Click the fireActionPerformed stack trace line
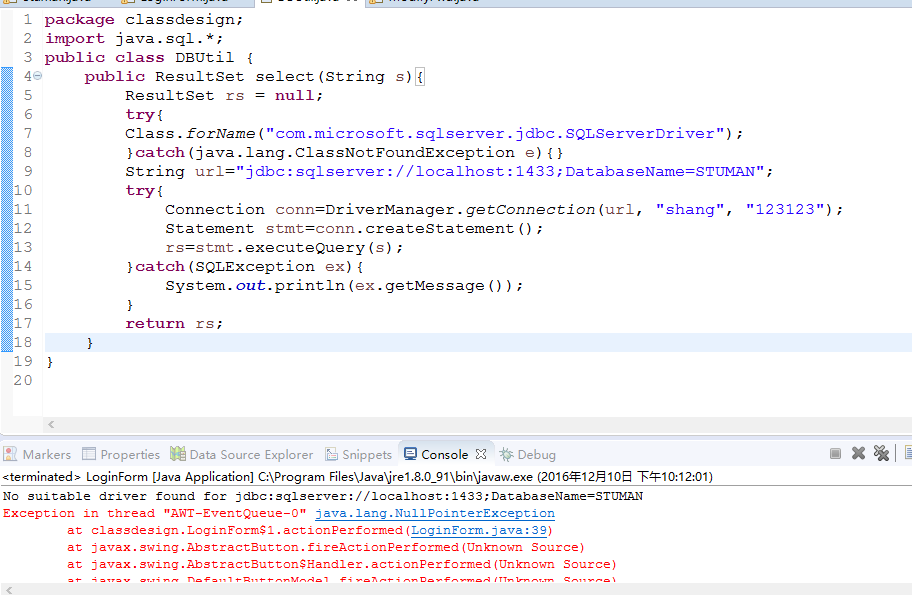This screenshot has height=595, width=912. [x=326, y=547]
